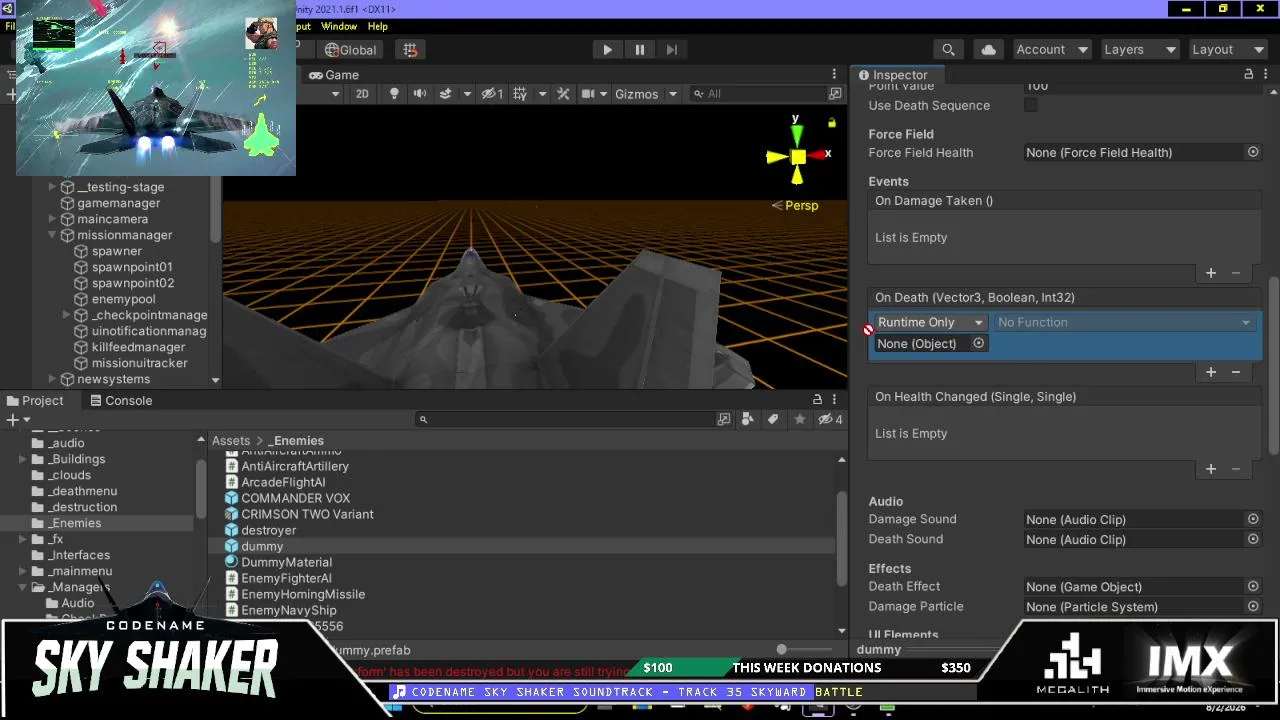1280x720 pixels.
Task: Select the dummy prefab asset
Action: click(262, 546)
